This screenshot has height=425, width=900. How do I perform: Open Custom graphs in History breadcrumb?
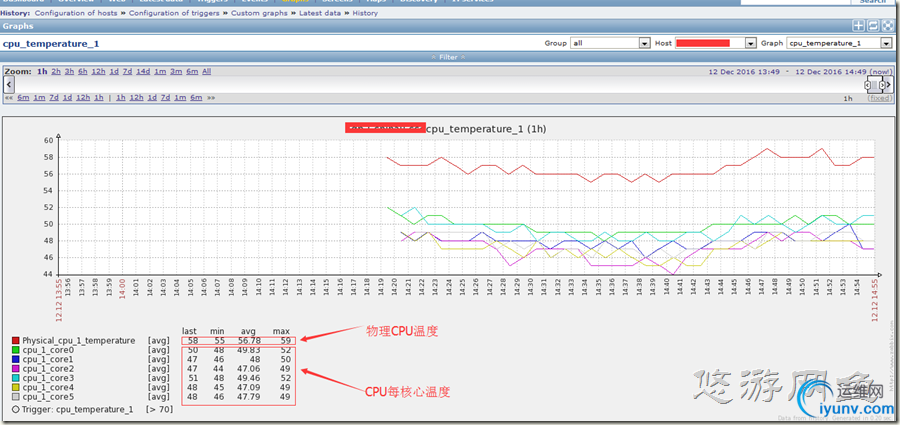click(259, 13)
